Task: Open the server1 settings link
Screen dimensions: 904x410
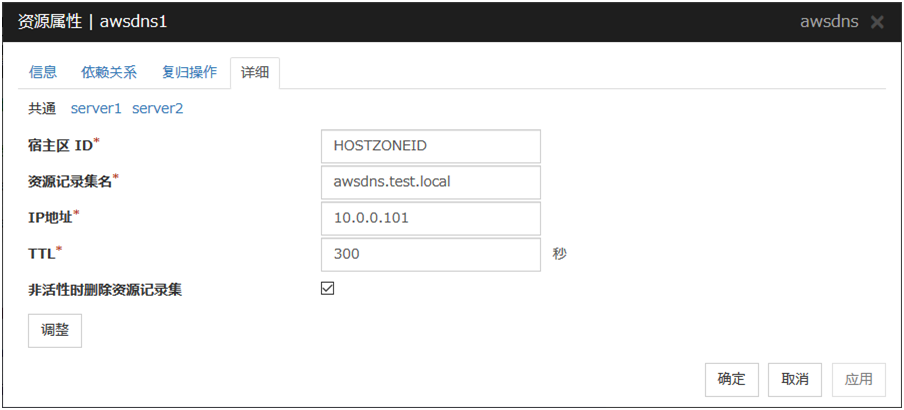Action: (96, 108)
